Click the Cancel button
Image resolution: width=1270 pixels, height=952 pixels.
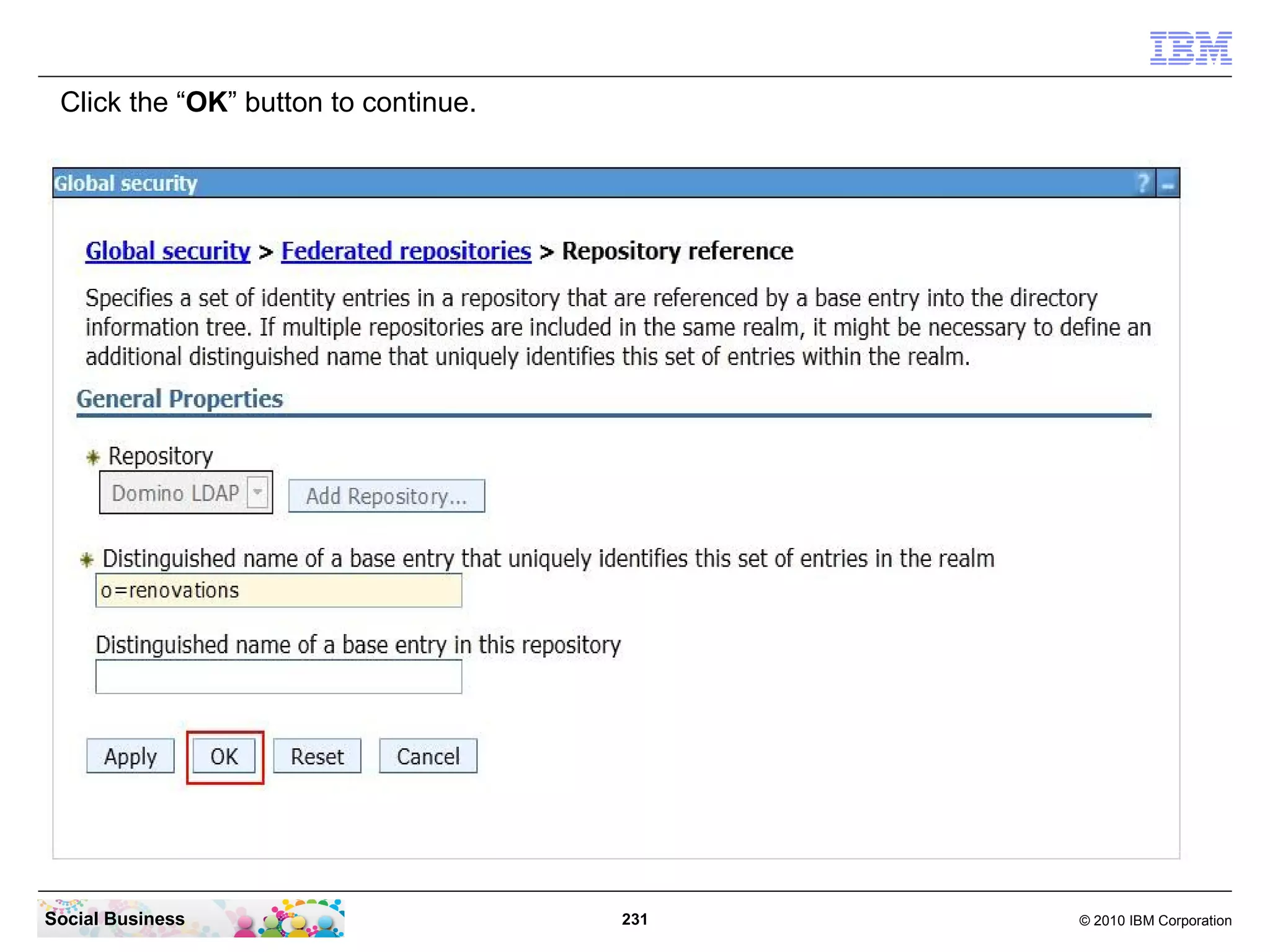coord(428,756)
